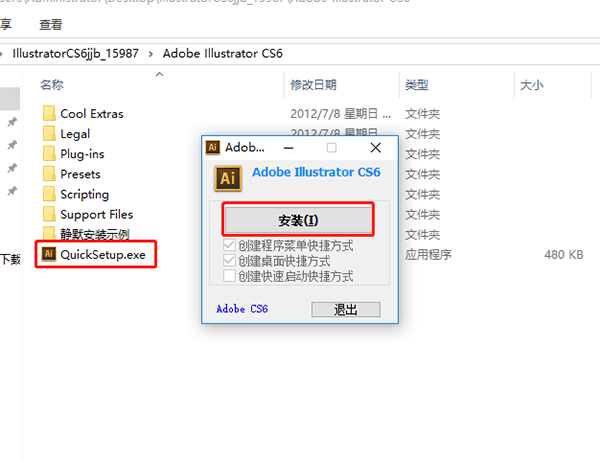The height and width of the screenshot is (462, 600).
Task: Select the Plug-ins folder name
Action: [82, 154]
